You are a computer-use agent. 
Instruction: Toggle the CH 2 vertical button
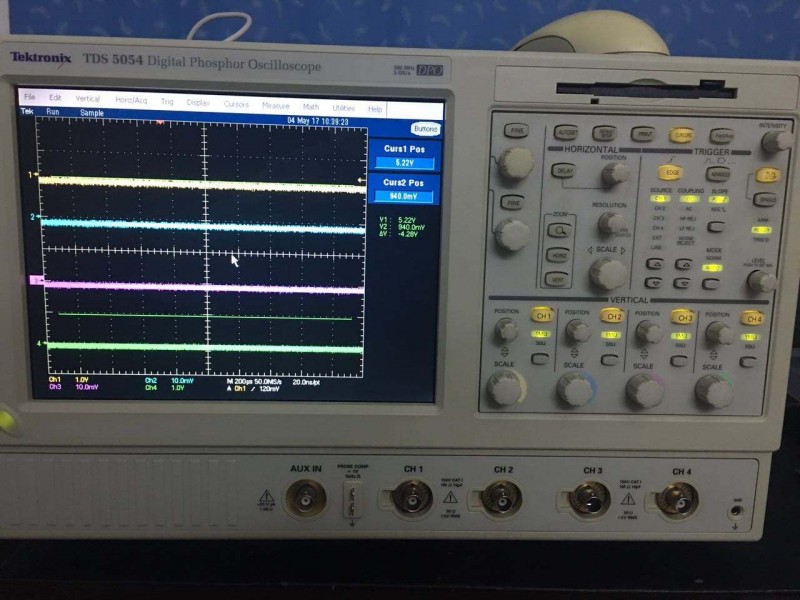click(x=613, y=317)
